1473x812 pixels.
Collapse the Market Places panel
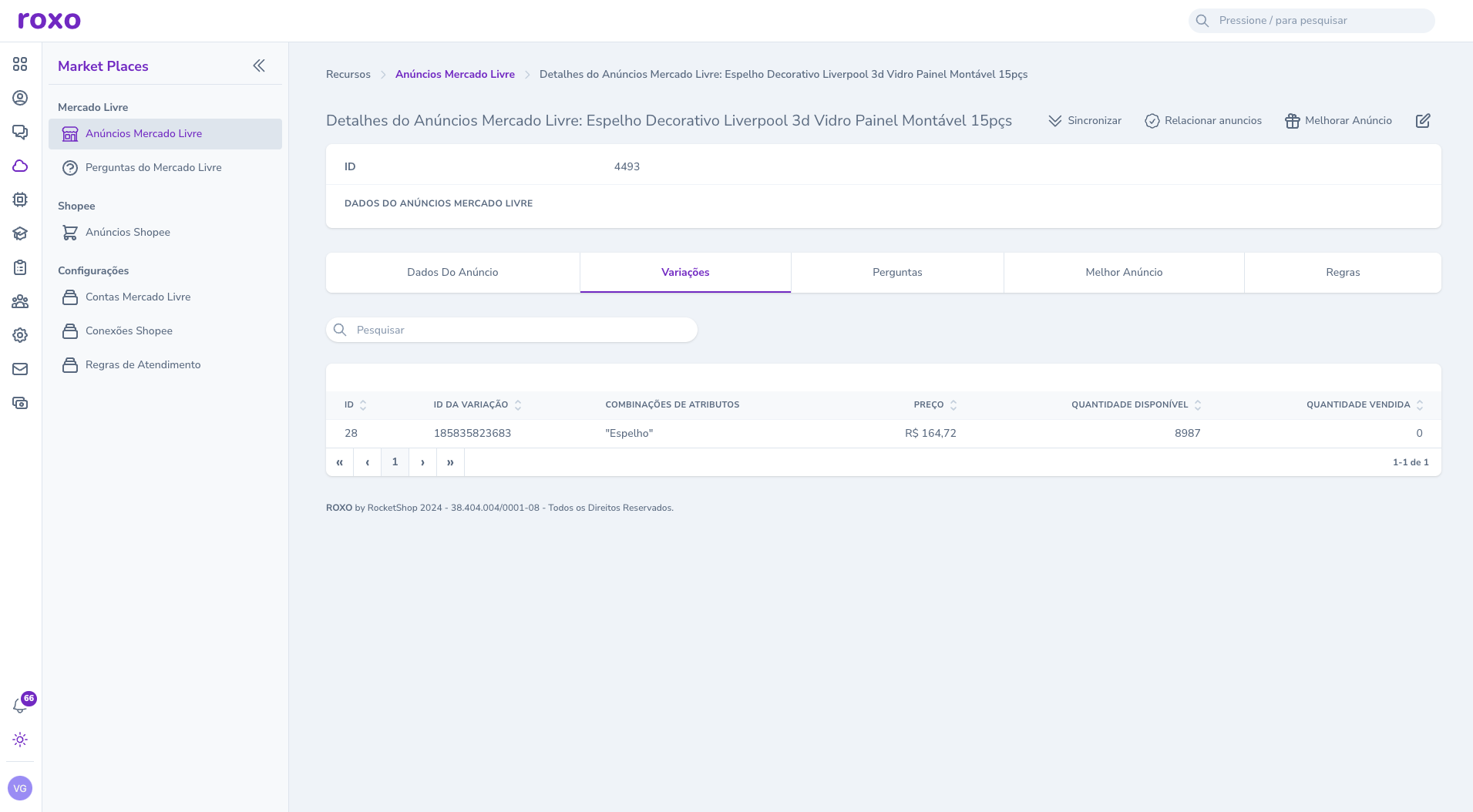(x=259, y=65)
